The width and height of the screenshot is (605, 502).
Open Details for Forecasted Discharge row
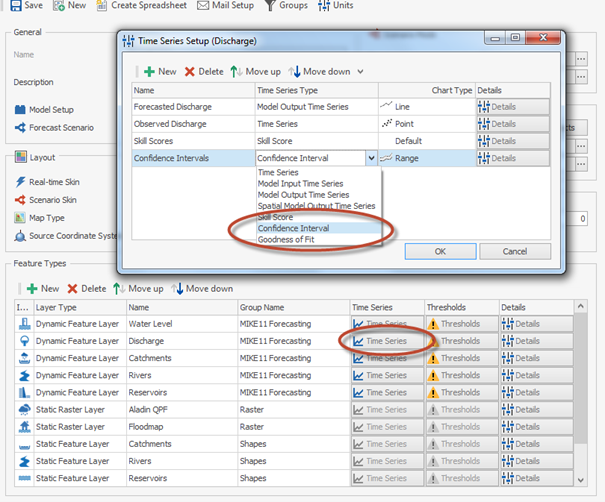tap(513, 107)
